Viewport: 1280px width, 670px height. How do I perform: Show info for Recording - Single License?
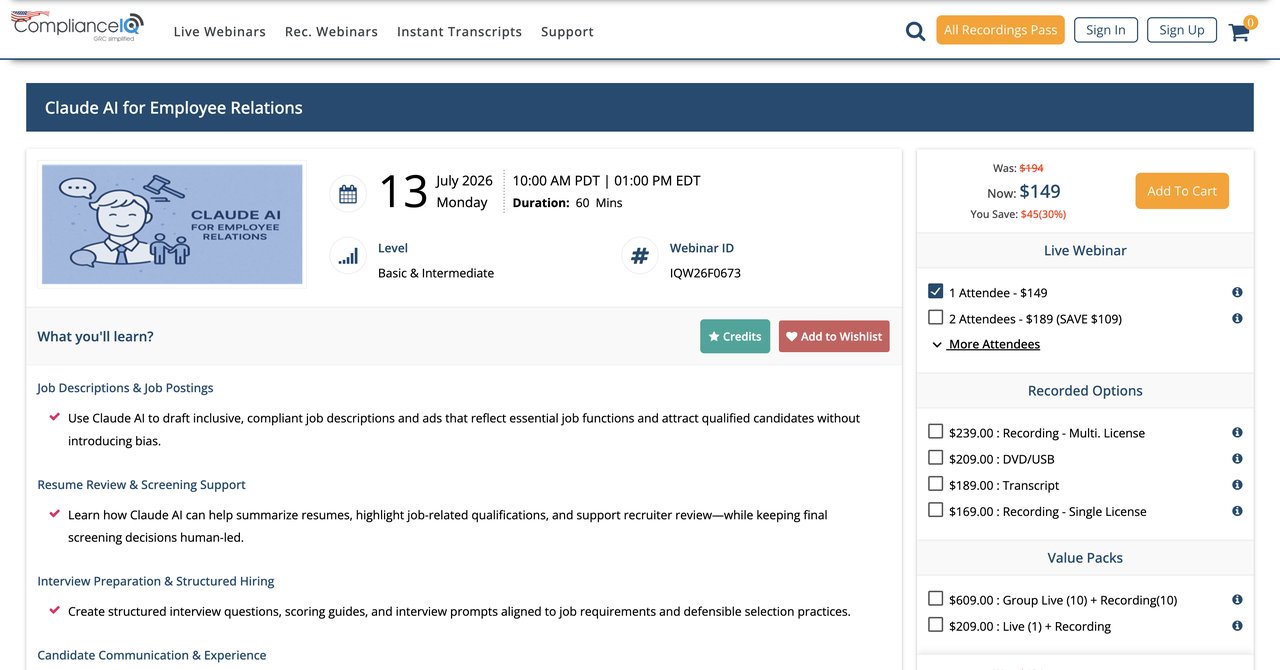(1237, 510)
